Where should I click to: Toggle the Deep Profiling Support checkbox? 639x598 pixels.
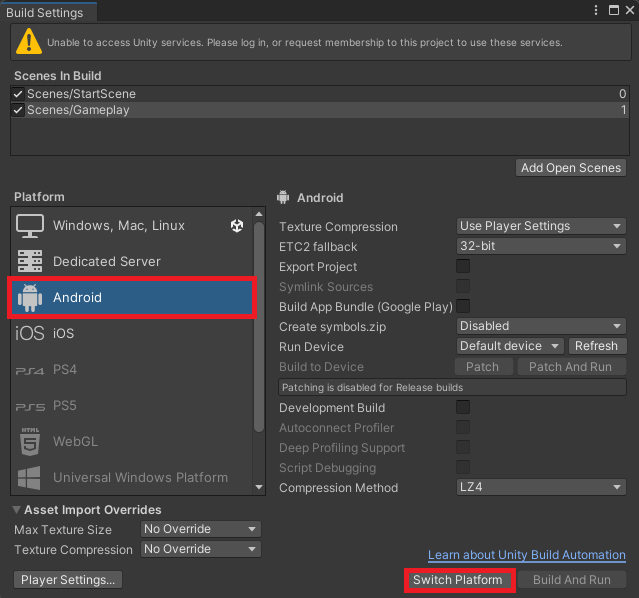(x=463, y=447)
